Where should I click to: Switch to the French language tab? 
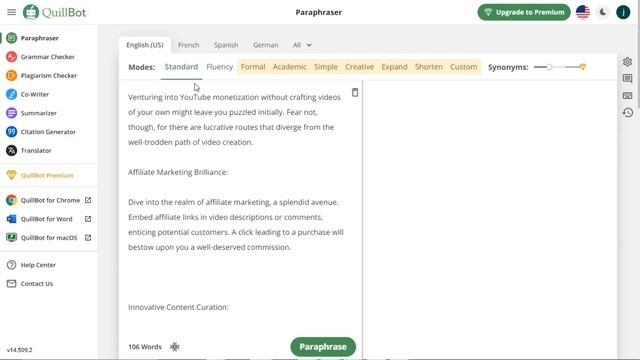pos(189,45)
